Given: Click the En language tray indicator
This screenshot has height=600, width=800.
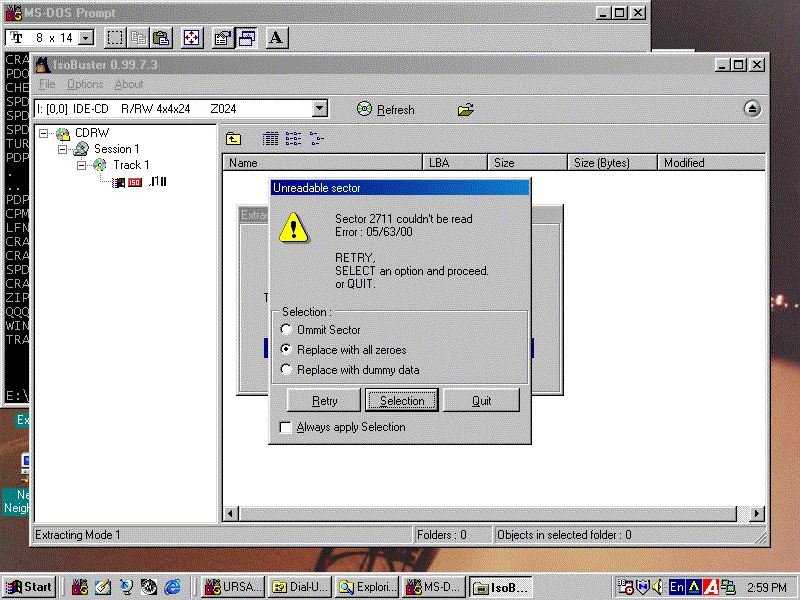Looking at the screenshot, I should click(x=677, y=587).
